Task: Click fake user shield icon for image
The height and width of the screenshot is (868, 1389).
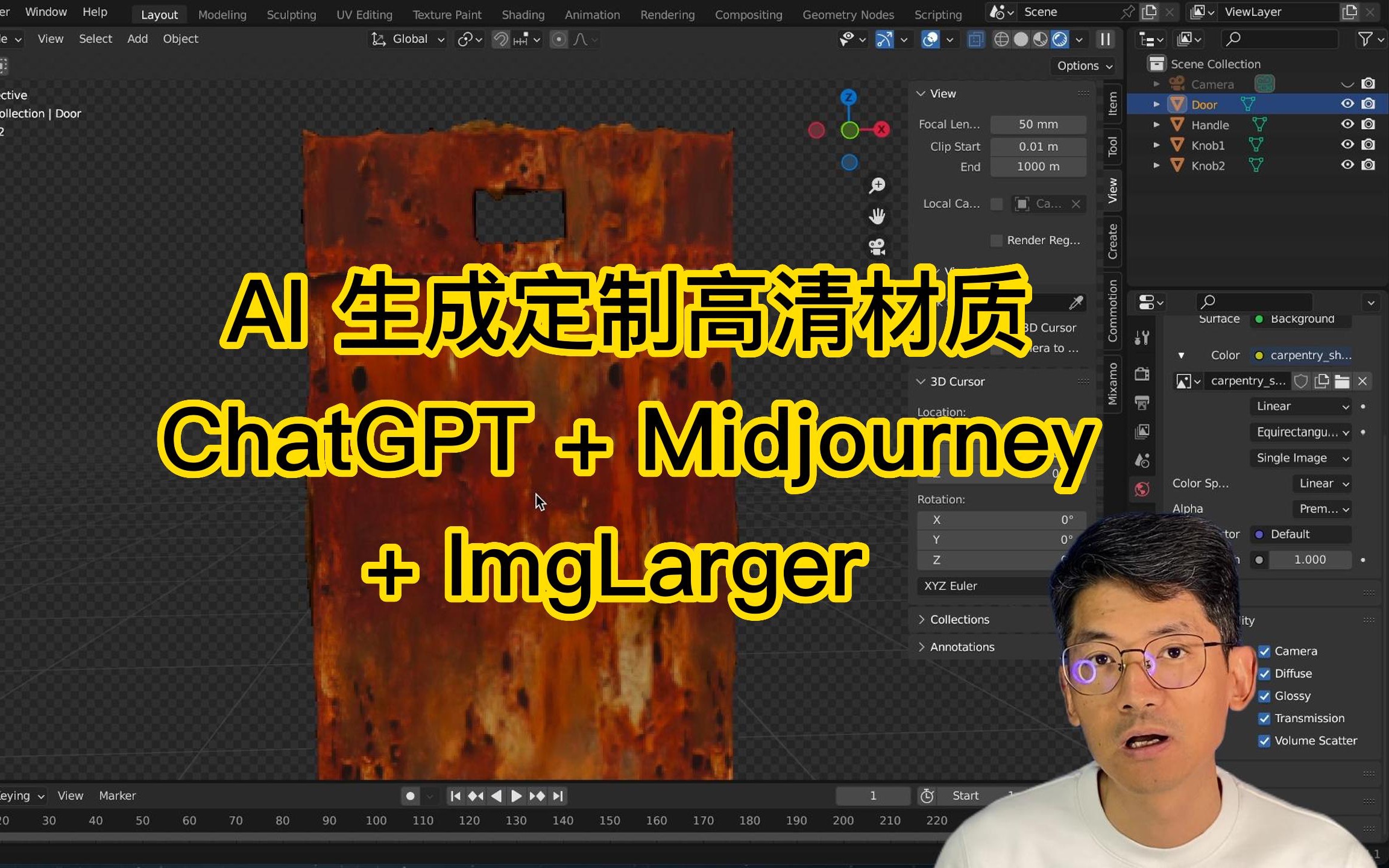Action: [1301, 381]
